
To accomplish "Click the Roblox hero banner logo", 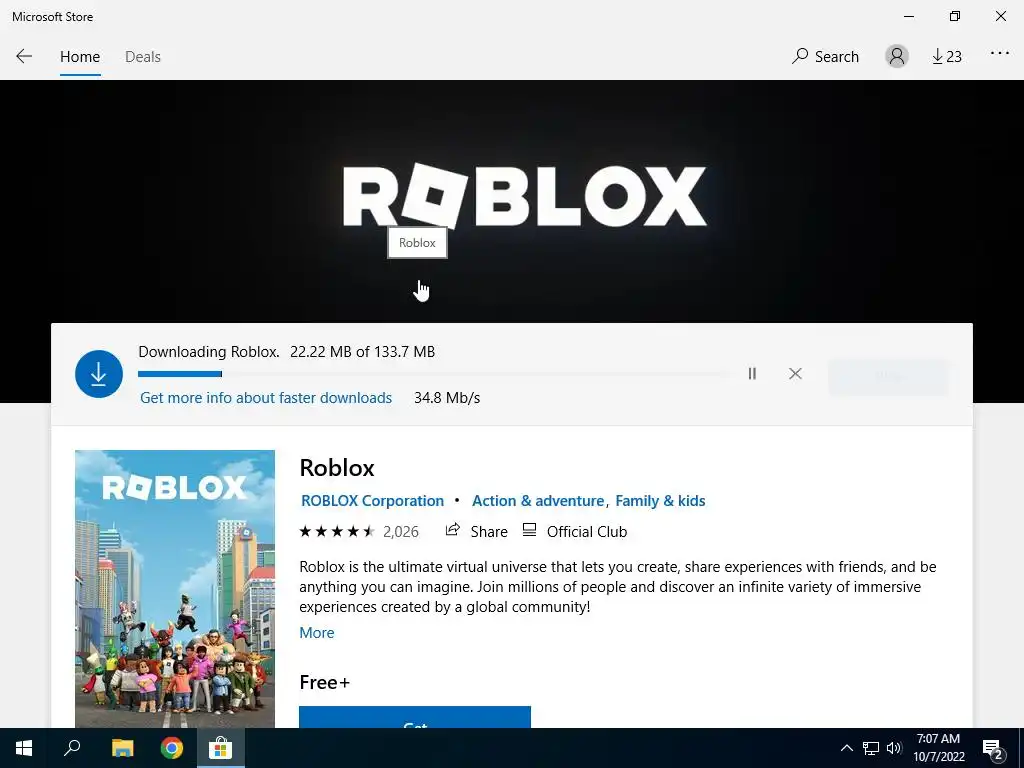I will tap(524, 196).
